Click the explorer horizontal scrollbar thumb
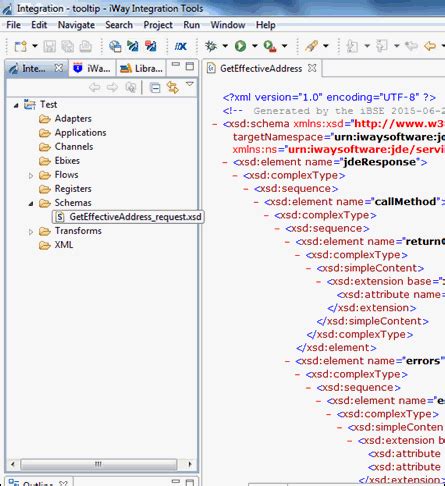The image size is (445, 486). [x=98, y=464]
